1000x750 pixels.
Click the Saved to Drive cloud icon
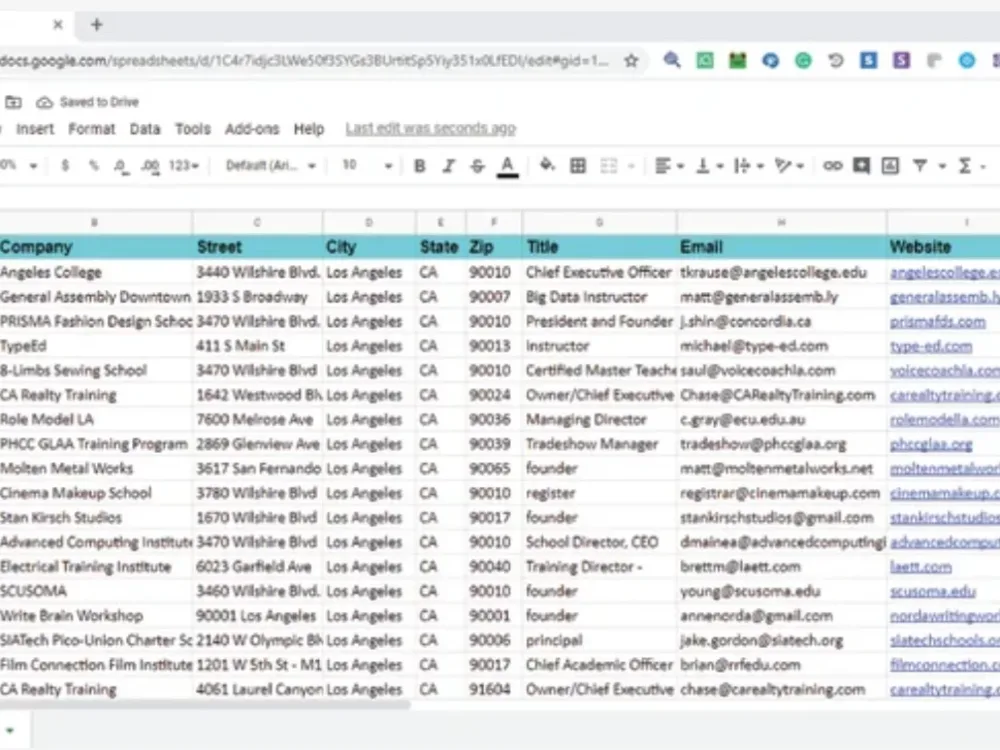coord(44,102)
